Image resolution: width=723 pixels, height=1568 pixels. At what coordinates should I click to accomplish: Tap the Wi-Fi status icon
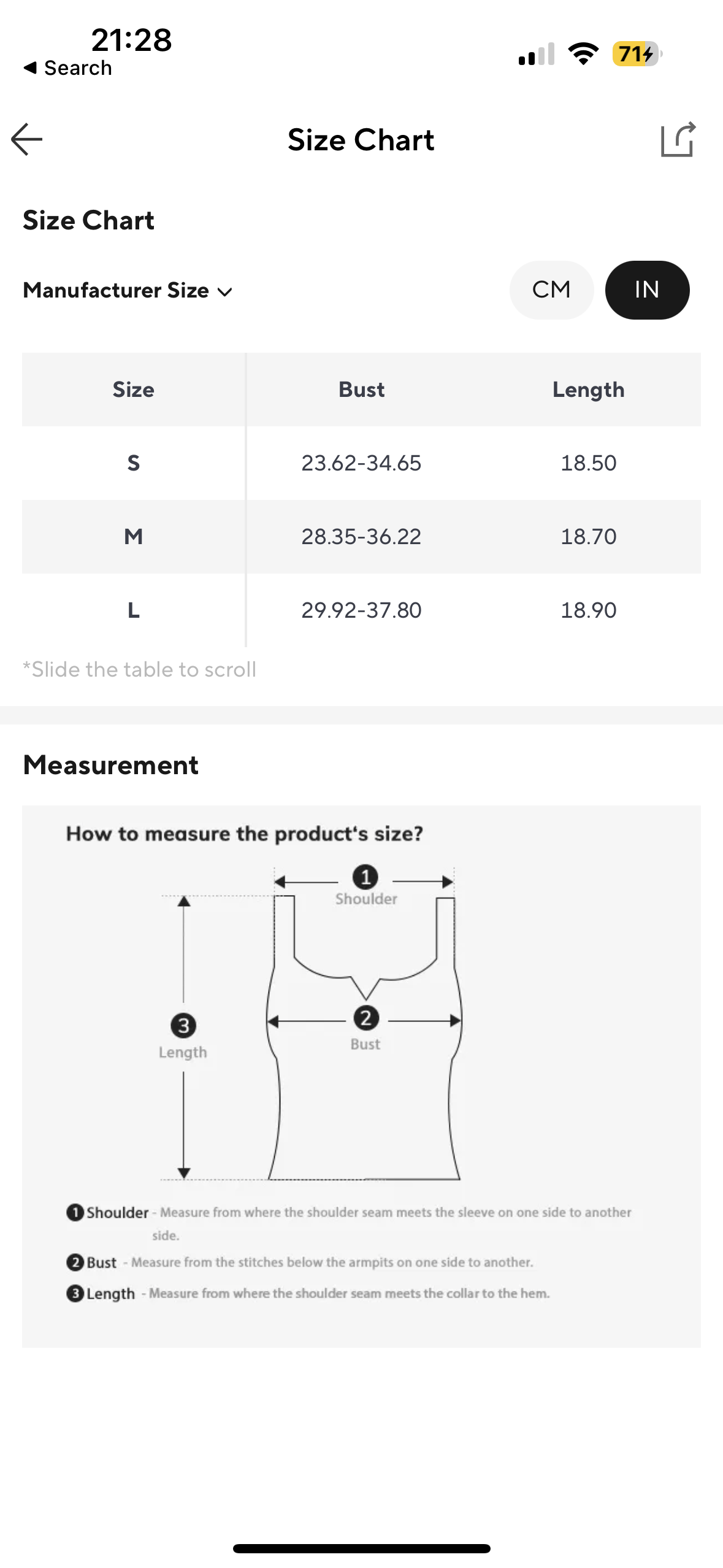pos(583,54)
